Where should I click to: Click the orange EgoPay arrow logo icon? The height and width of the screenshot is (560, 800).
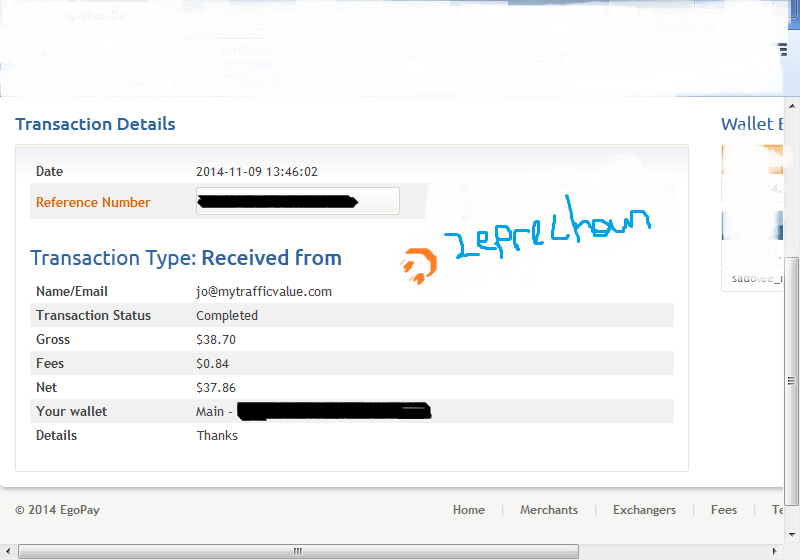tap(419, 266)
